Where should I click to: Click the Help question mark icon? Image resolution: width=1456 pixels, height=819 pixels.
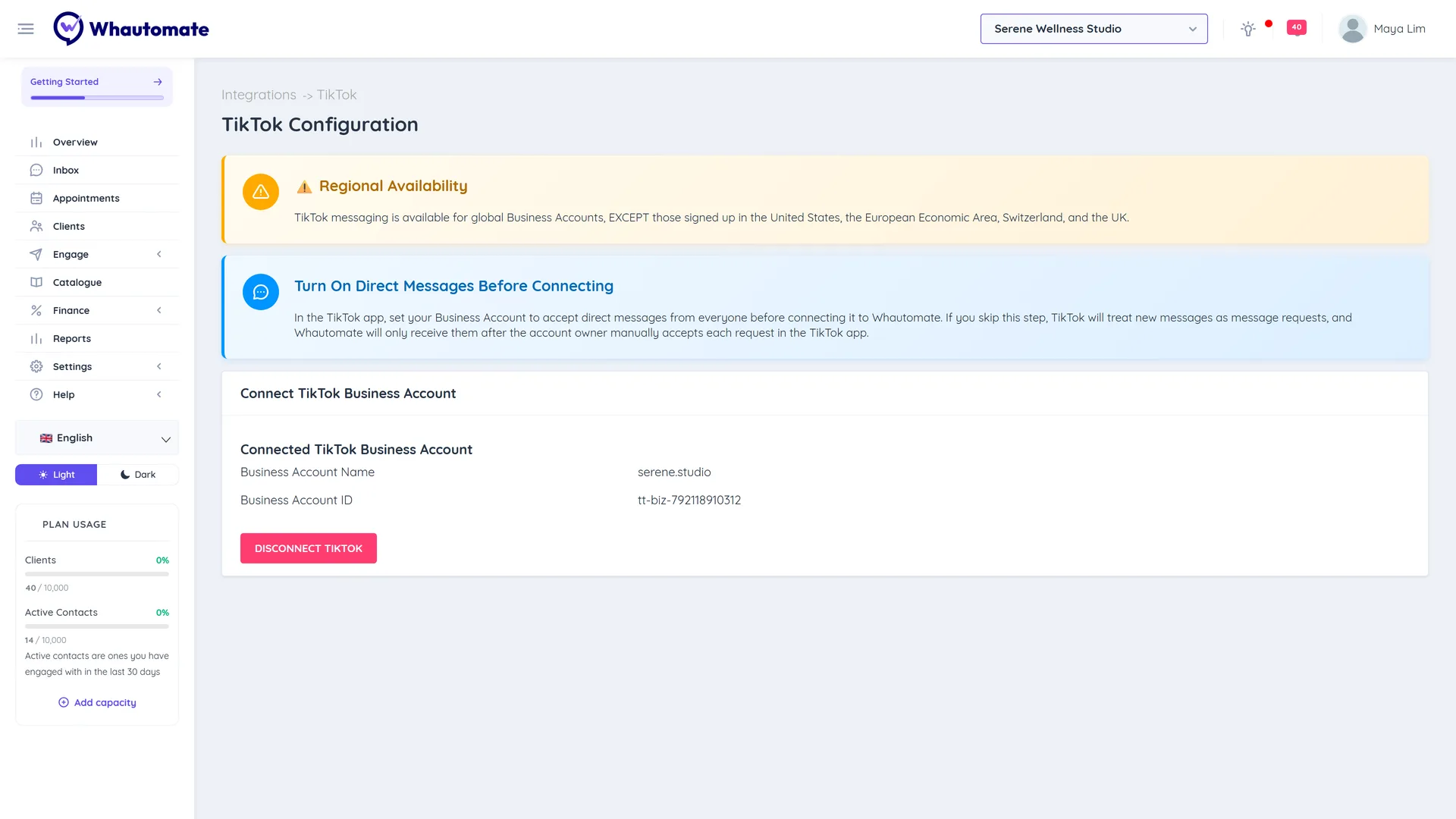tap(36, 395)
